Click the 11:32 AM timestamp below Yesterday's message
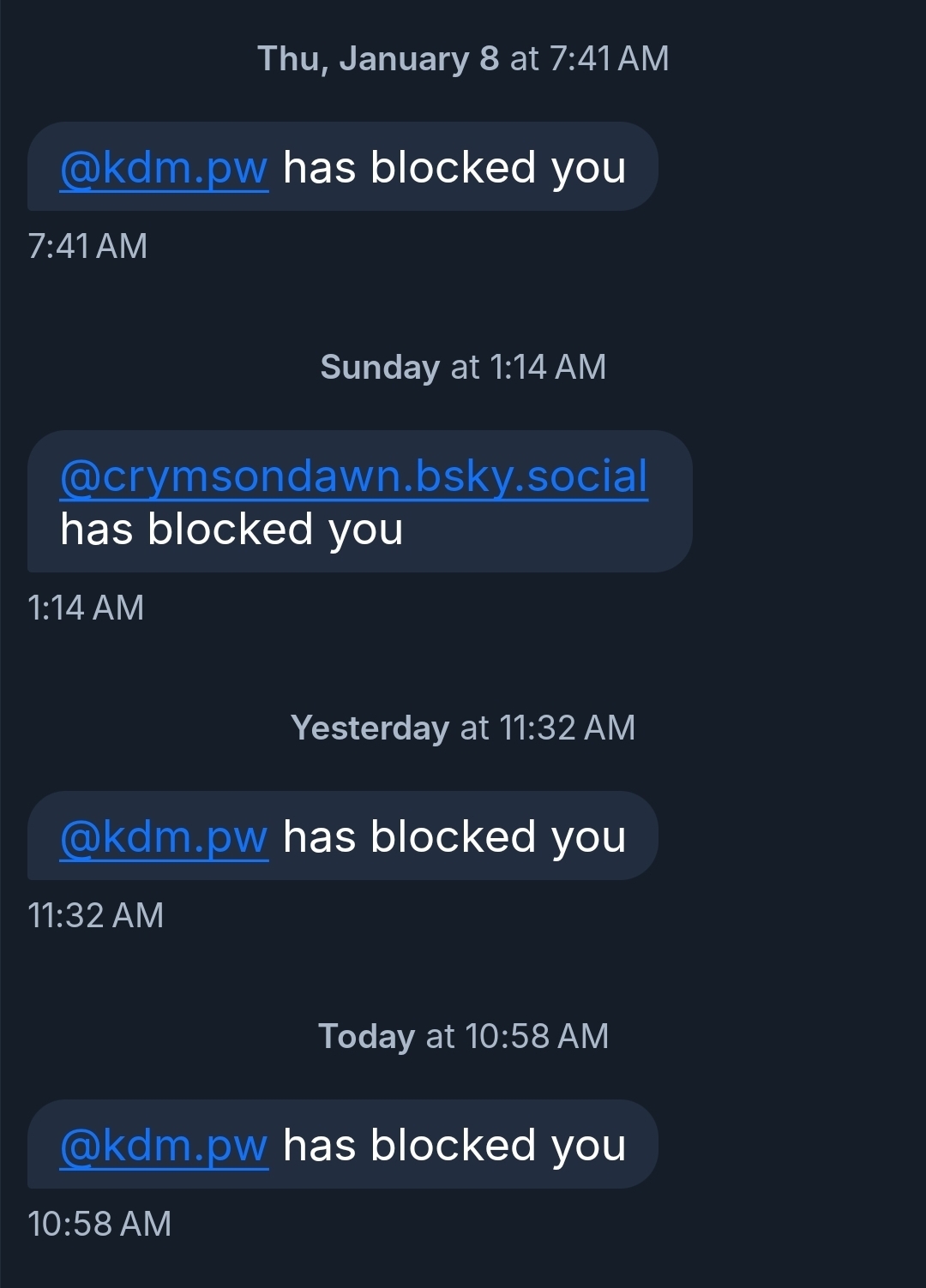 tap(95, 915)
